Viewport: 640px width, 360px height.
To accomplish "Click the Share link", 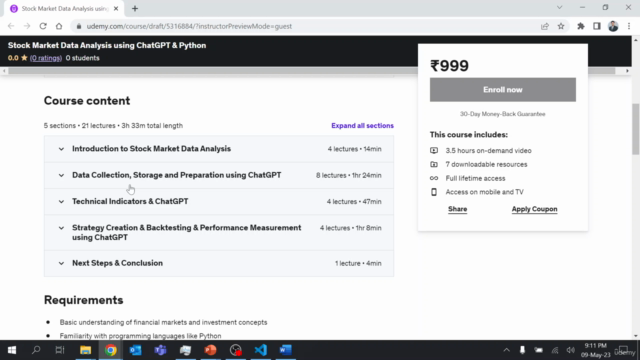I will [x=457, y=209].
